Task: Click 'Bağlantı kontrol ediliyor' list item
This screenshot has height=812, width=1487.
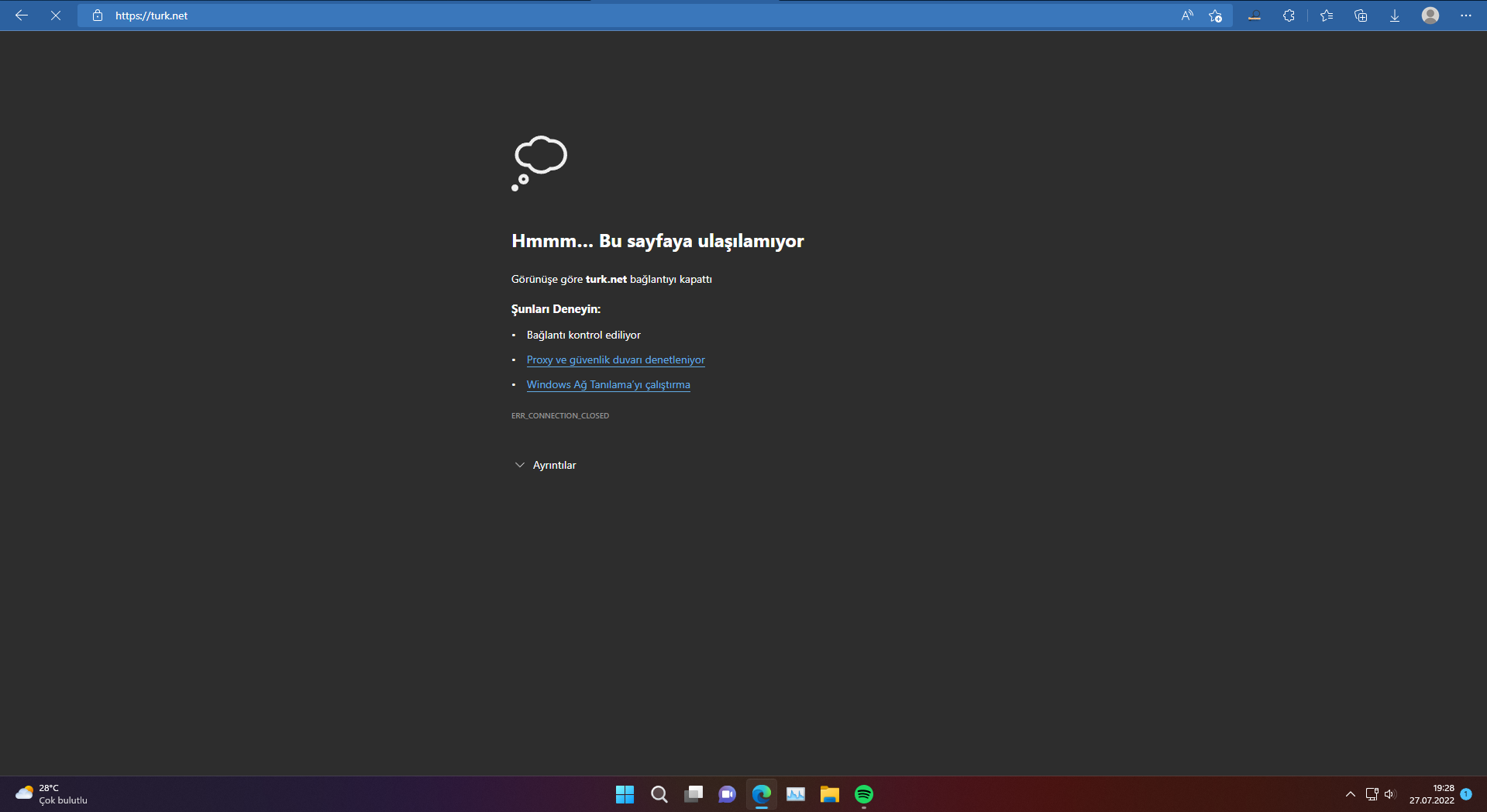Action: 583,335
